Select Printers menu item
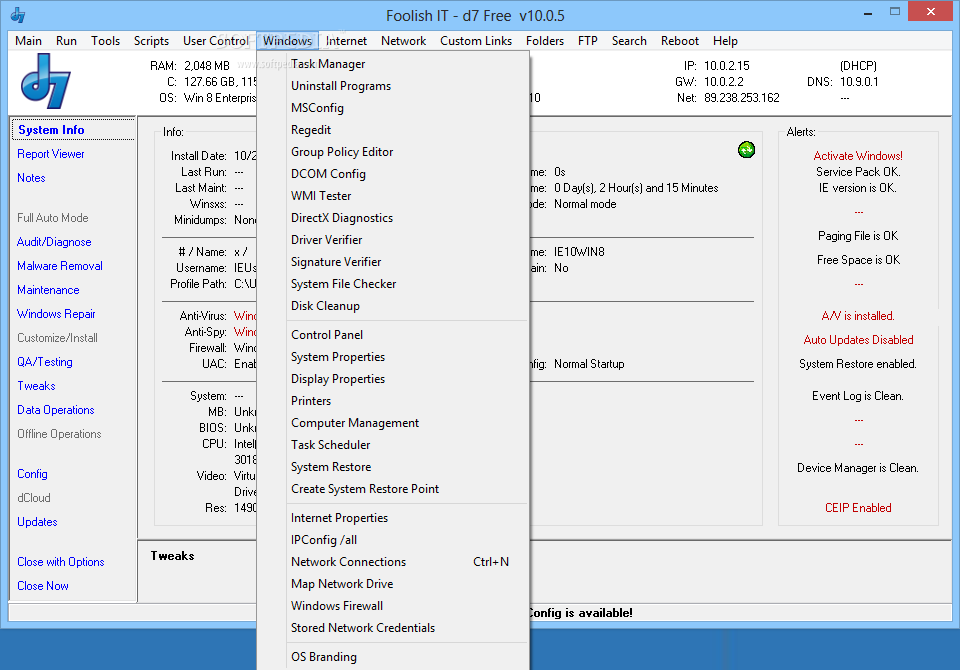The image size is (960, 670). click(x=393, y=401)
